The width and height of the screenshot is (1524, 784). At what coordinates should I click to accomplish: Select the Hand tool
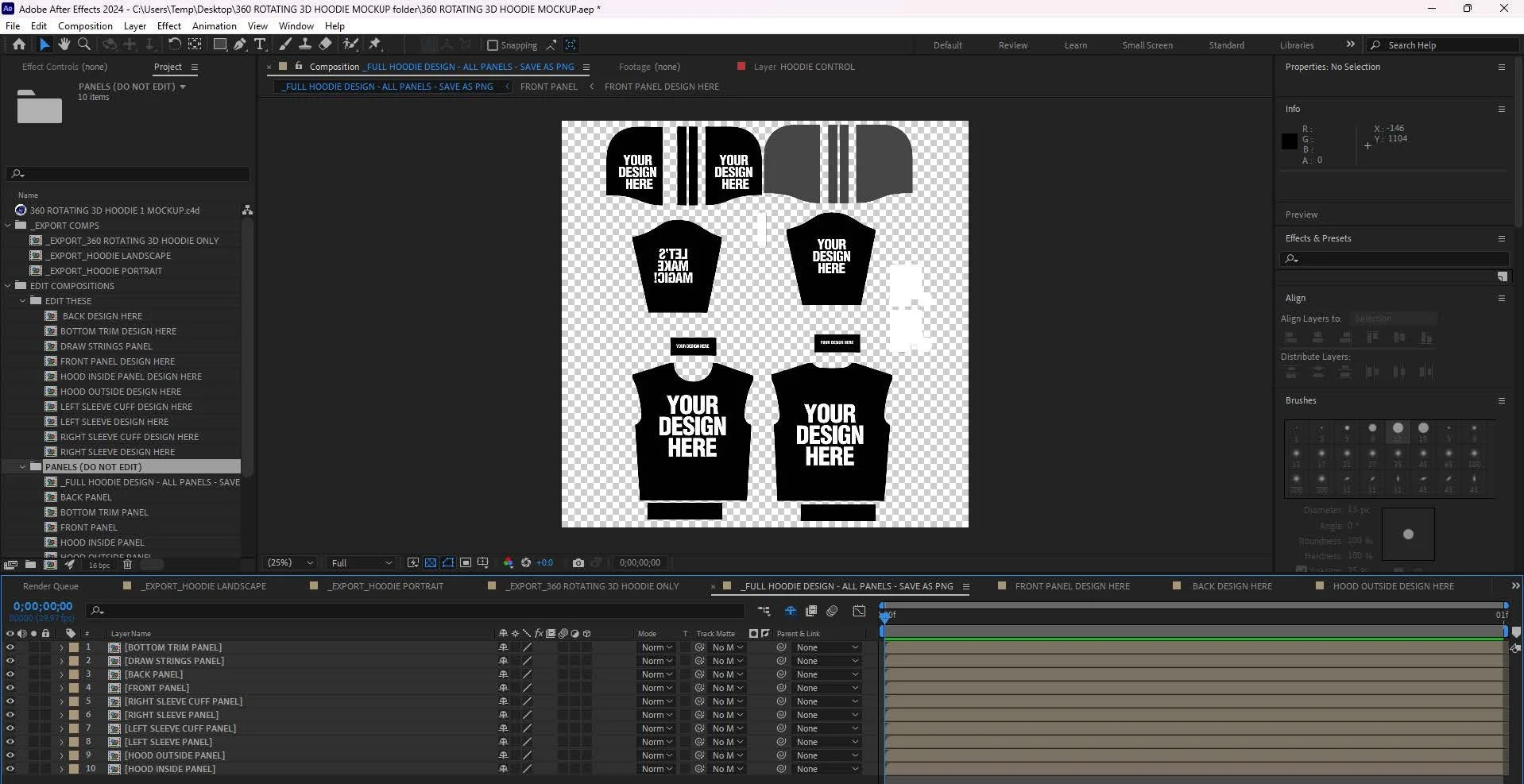(64, 44)
